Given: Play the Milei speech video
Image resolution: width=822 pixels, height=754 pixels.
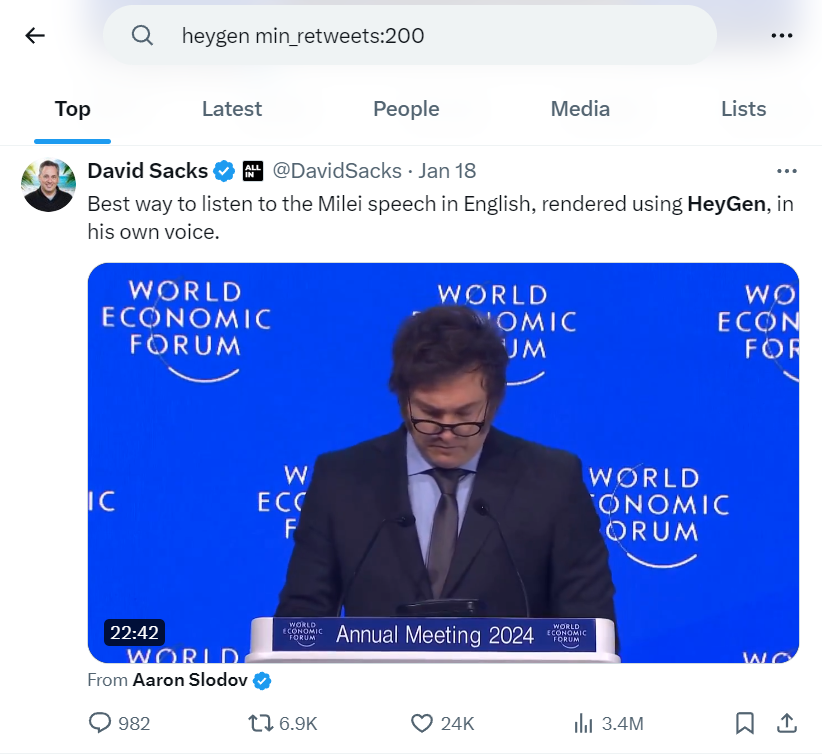Looking at the screenshot, I should [x=444, y=462].
